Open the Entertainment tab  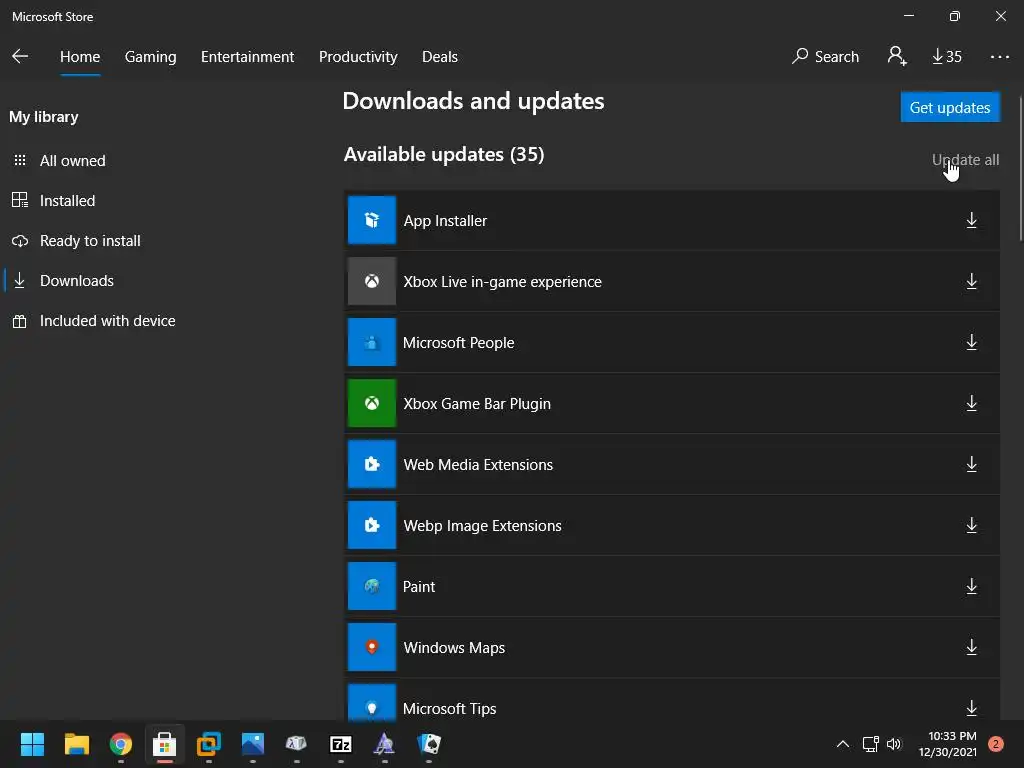click(248, 57)
